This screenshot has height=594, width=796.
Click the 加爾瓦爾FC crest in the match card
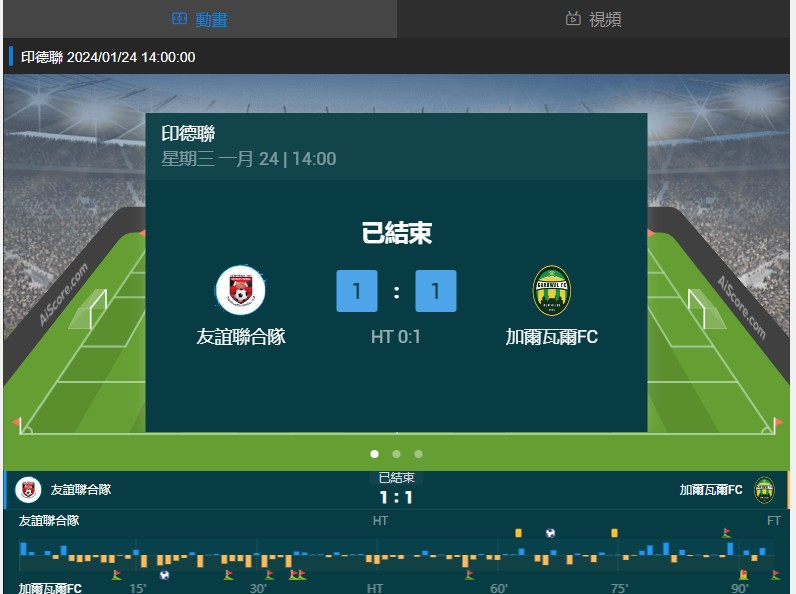[552, 290]
